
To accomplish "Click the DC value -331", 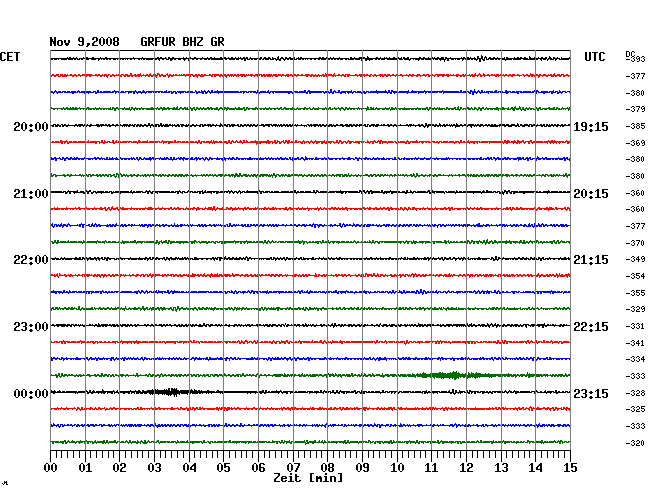I will pyautogui.click(x=635, y=326).
